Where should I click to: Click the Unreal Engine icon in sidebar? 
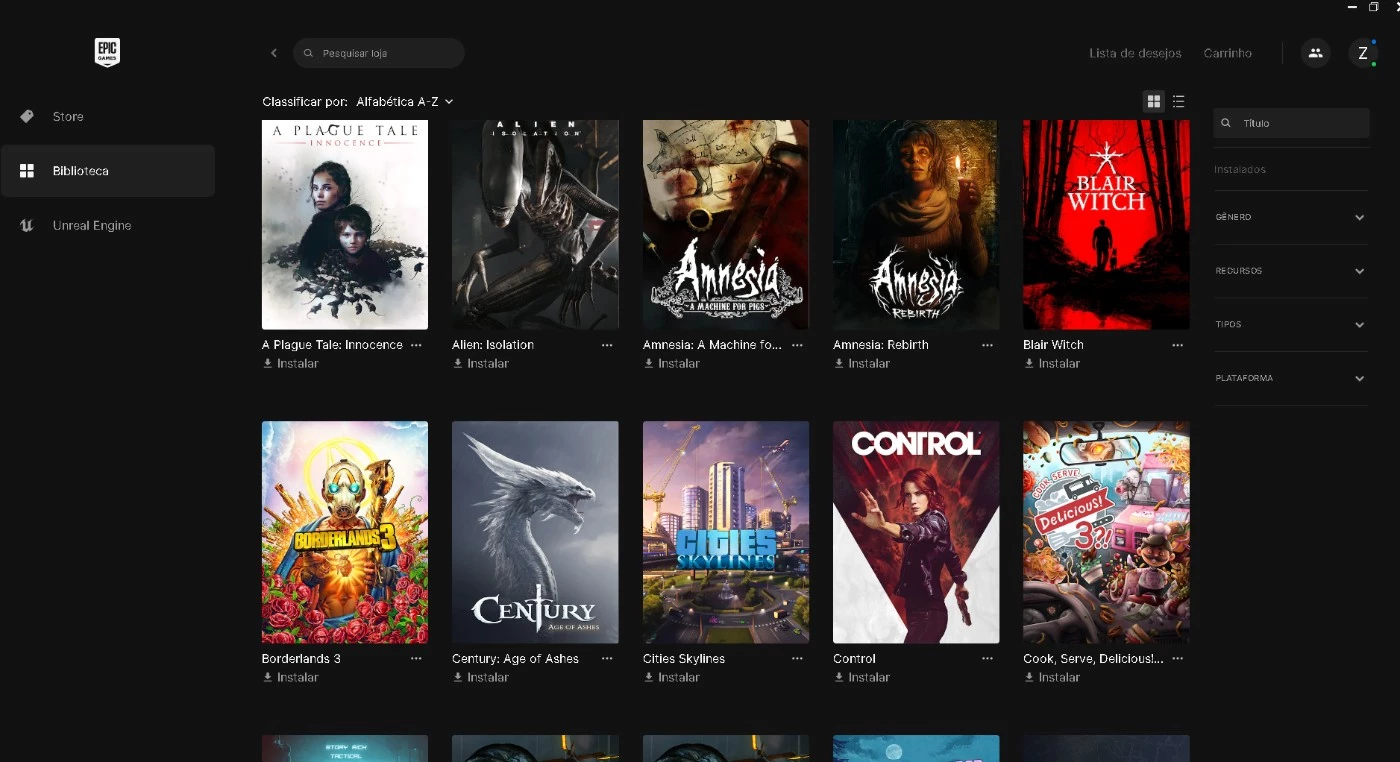click(27, 225)
